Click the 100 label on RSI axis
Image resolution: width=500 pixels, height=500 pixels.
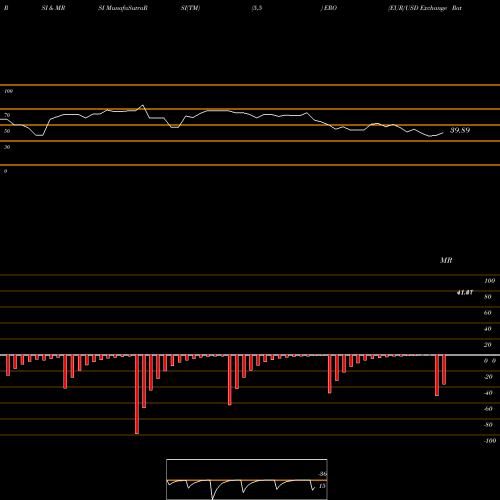pos(8,91)
